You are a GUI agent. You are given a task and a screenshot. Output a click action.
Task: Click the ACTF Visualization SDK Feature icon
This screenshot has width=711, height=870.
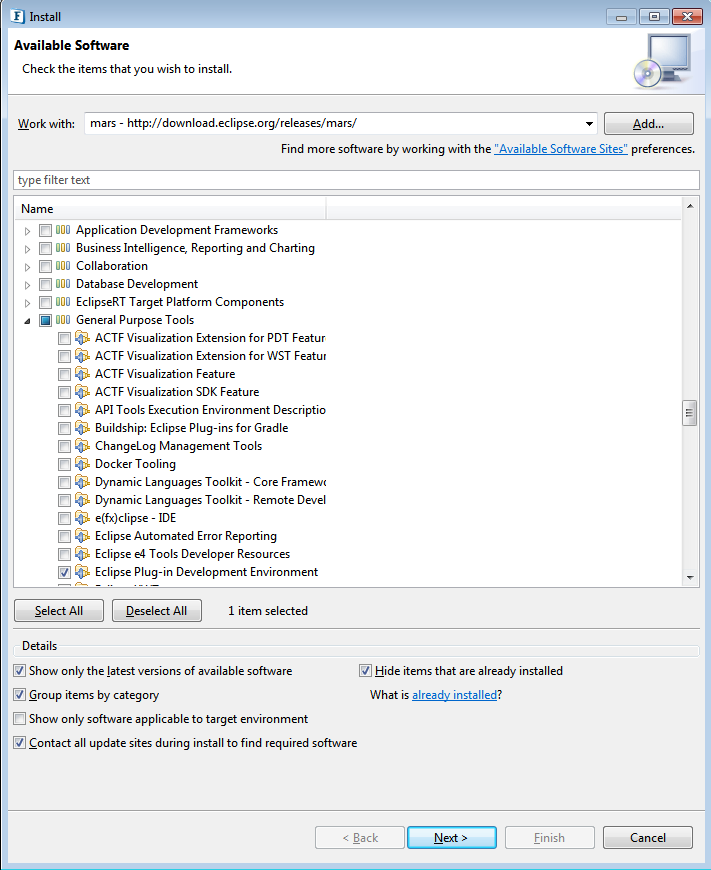point(82,392)
